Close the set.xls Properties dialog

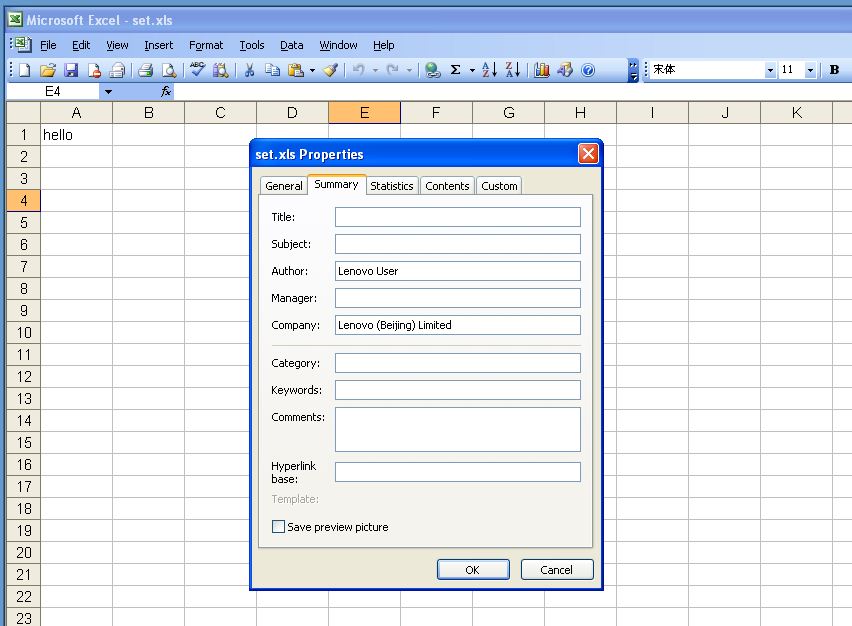tap(588, 154)
